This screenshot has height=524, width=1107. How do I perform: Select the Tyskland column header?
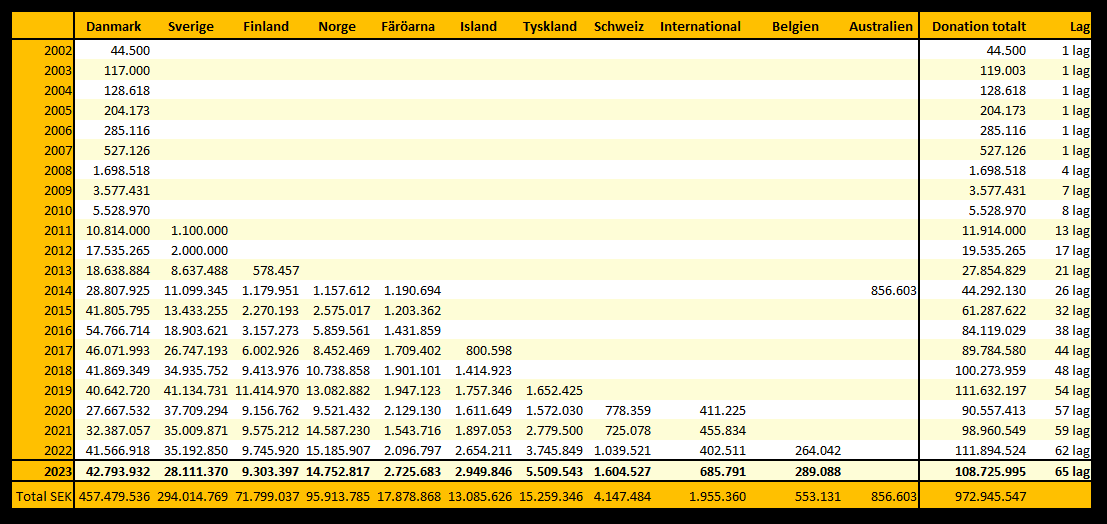point(550,27)
